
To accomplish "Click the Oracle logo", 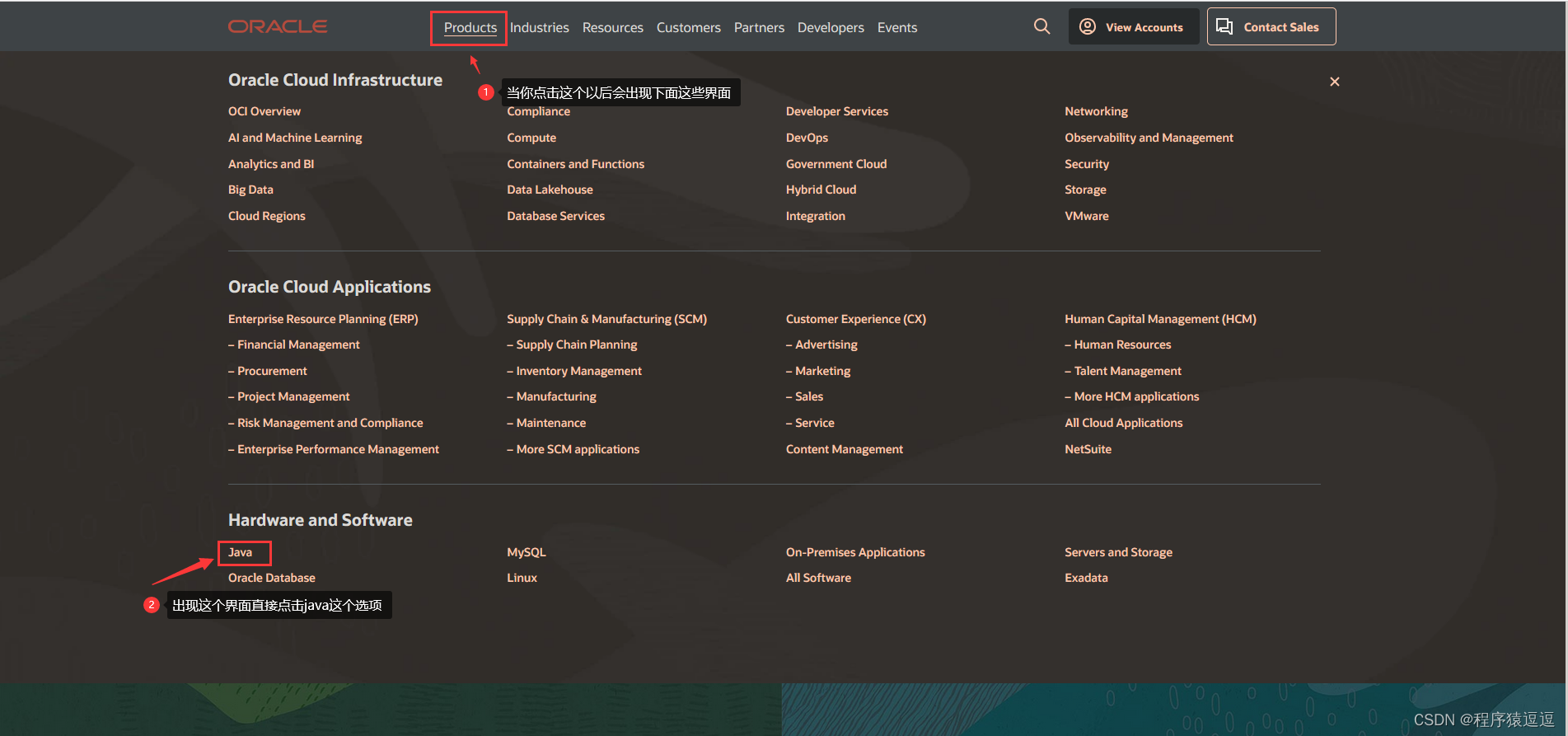I will pos(278,26).
